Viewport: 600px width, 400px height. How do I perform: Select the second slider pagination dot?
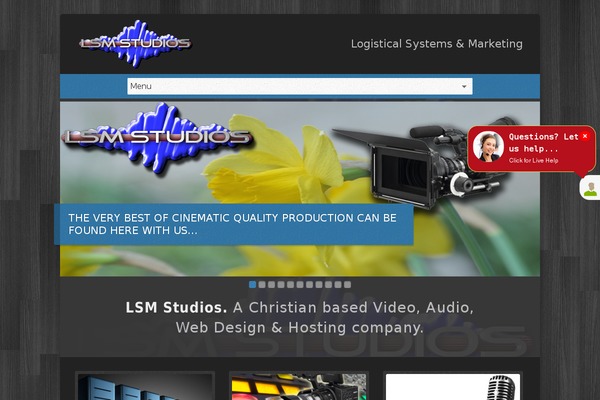tap(262, 284)
